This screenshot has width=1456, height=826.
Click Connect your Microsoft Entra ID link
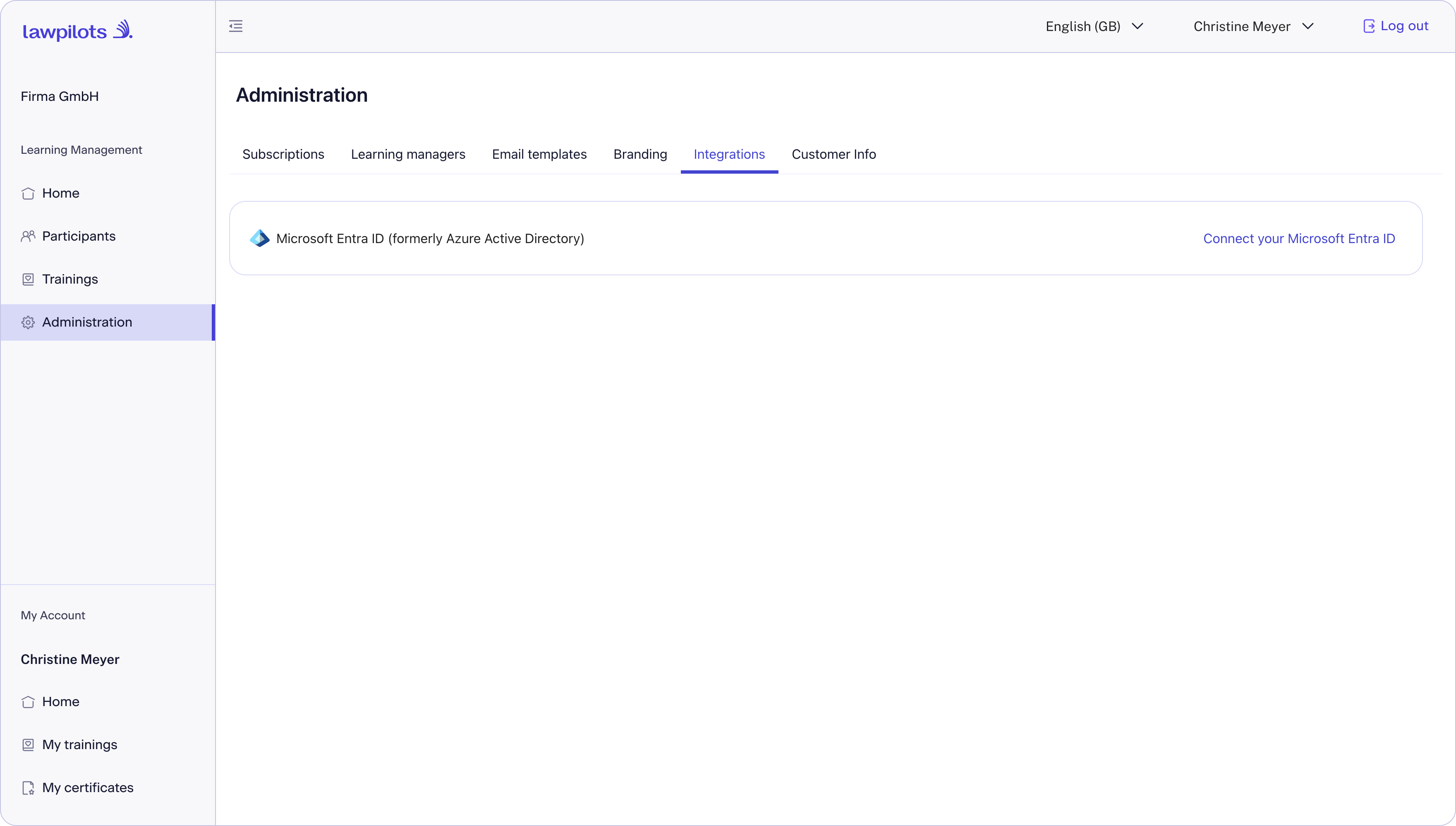pos(1299,239)
